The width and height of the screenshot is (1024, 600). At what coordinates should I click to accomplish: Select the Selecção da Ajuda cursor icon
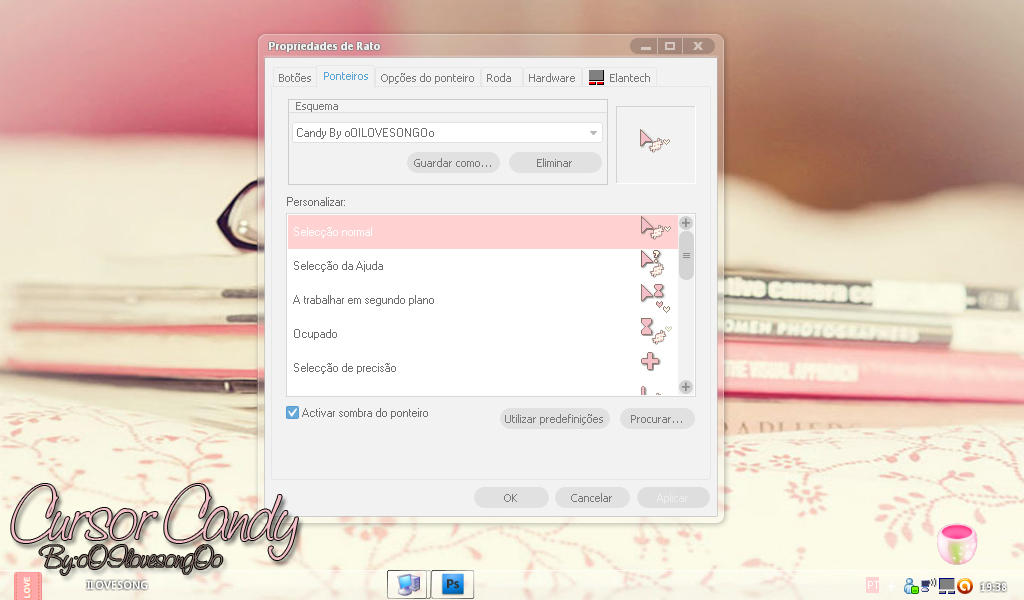pos(652,264)
